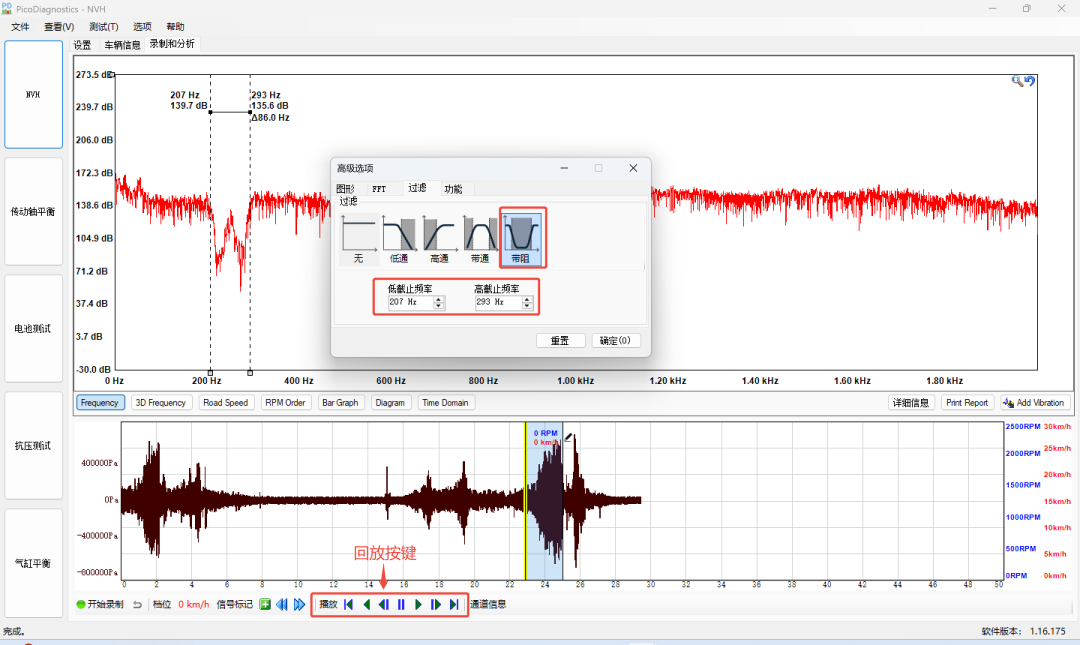Viewport: 1080px width, 645px height.
Task: Click the 293 Hz ruler handle on frequency axis
Action: coord(250,373)
